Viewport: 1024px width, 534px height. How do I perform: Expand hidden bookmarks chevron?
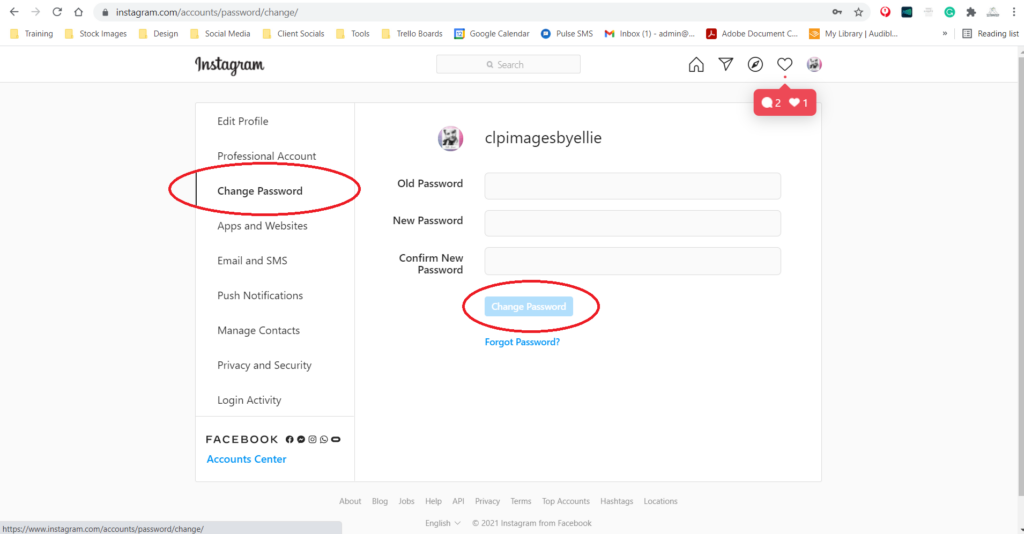click(x=944, y=33)
